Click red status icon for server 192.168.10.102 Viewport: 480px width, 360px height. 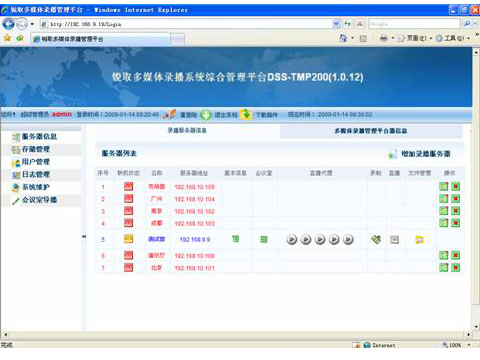click(x=128, y=211)
